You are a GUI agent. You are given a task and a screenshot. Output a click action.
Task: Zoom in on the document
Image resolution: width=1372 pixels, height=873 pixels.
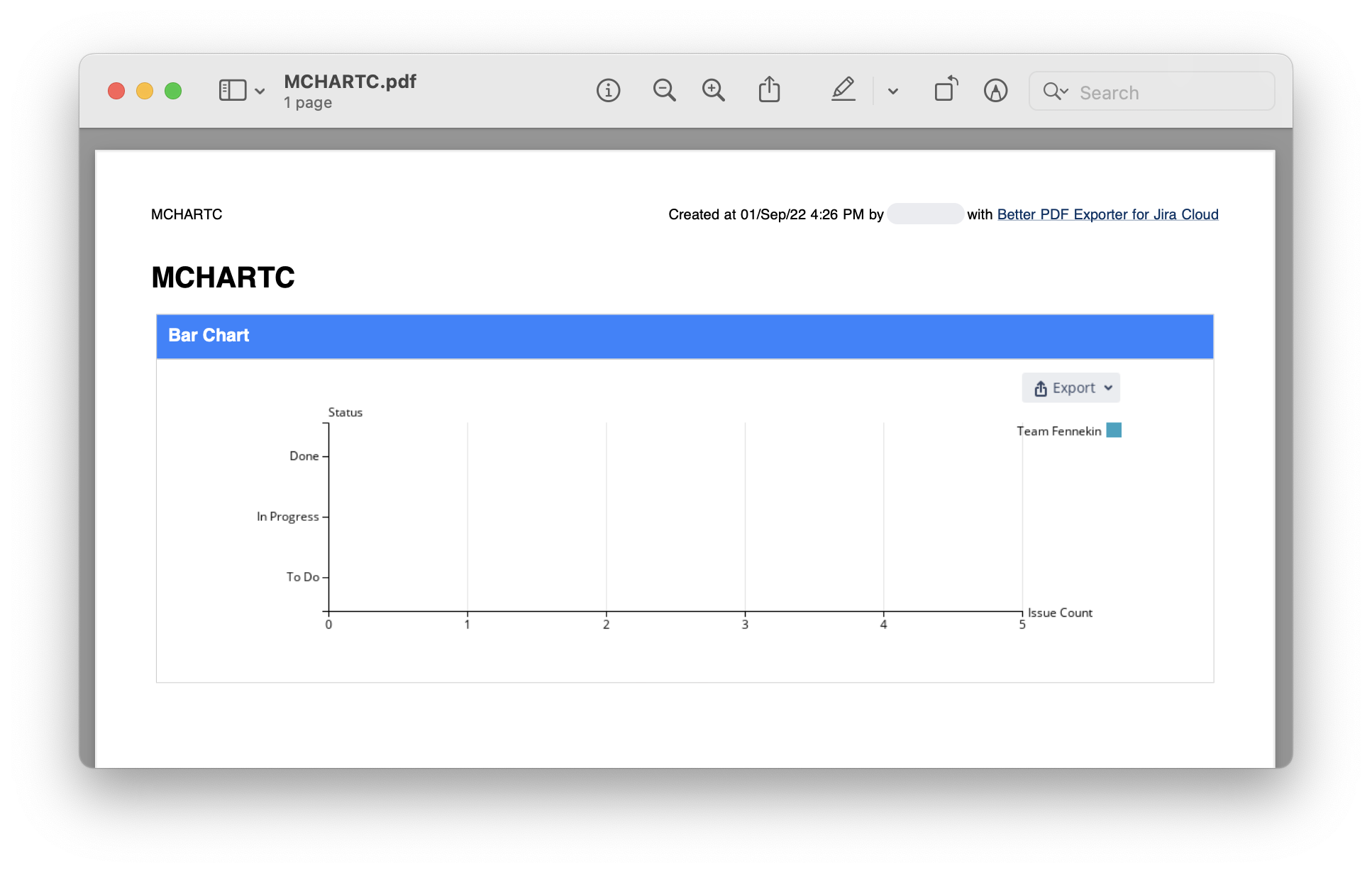[714, 90]
